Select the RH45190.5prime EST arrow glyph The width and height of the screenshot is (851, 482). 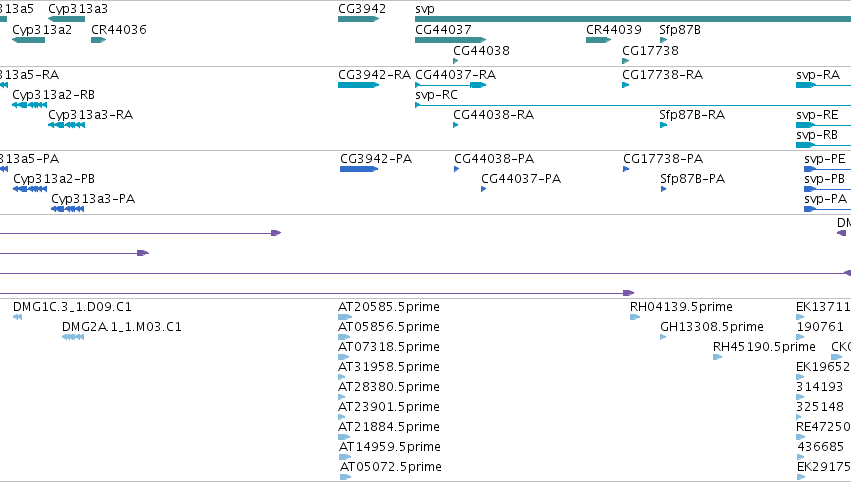pyautogui.click(x=717, y=357)
